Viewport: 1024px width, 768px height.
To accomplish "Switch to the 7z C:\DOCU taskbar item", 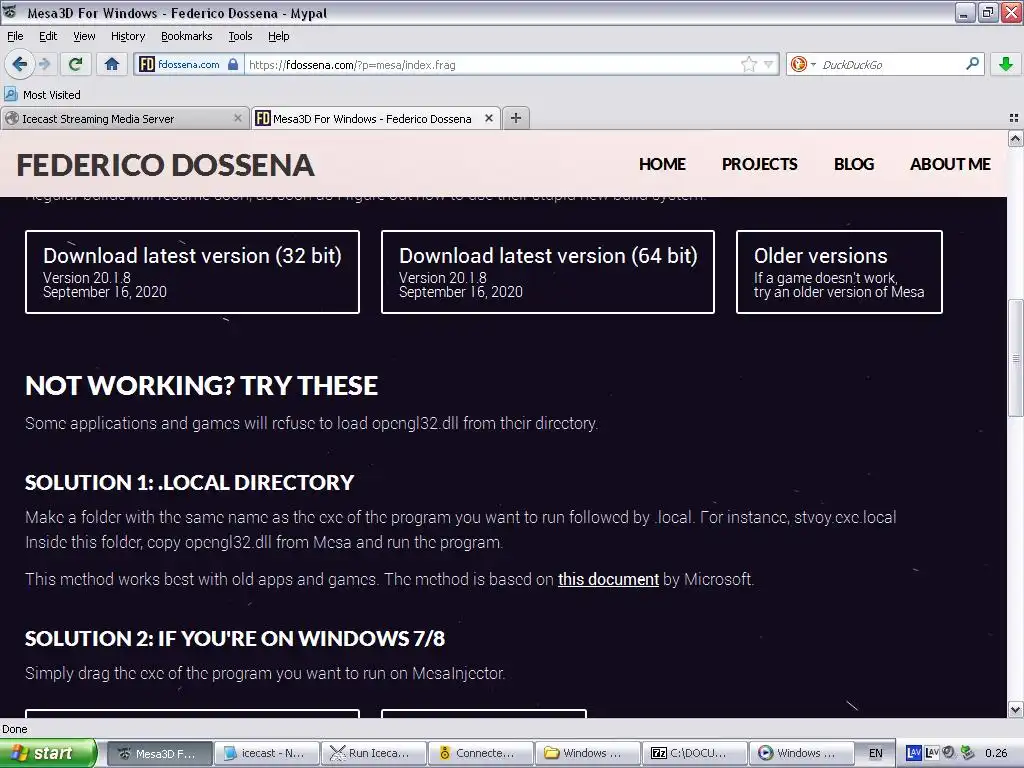I will point(695,753).
